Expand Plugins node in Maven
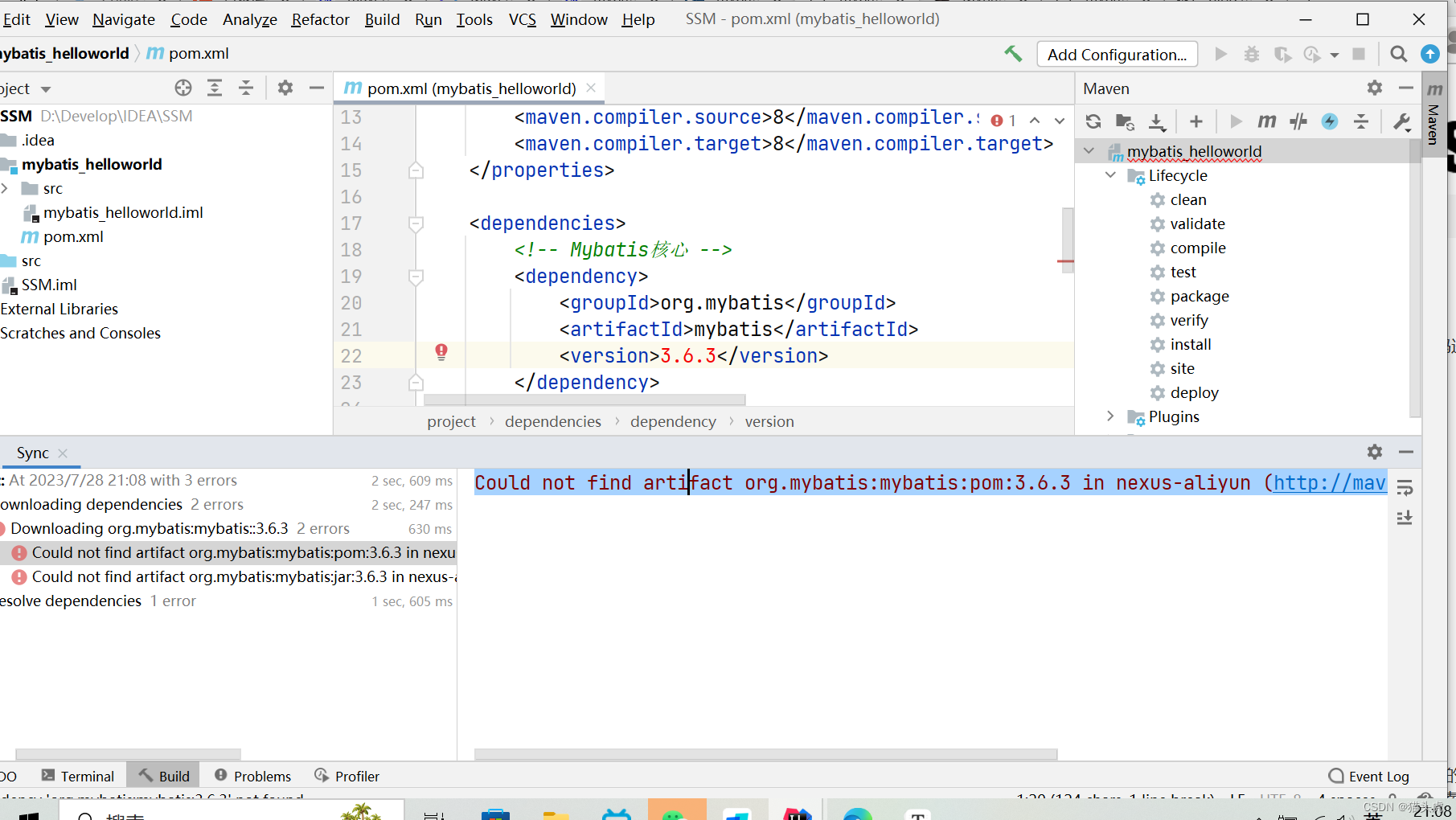The width and height of the screenshot is (1456, 820). click(x=1110, y=416)
